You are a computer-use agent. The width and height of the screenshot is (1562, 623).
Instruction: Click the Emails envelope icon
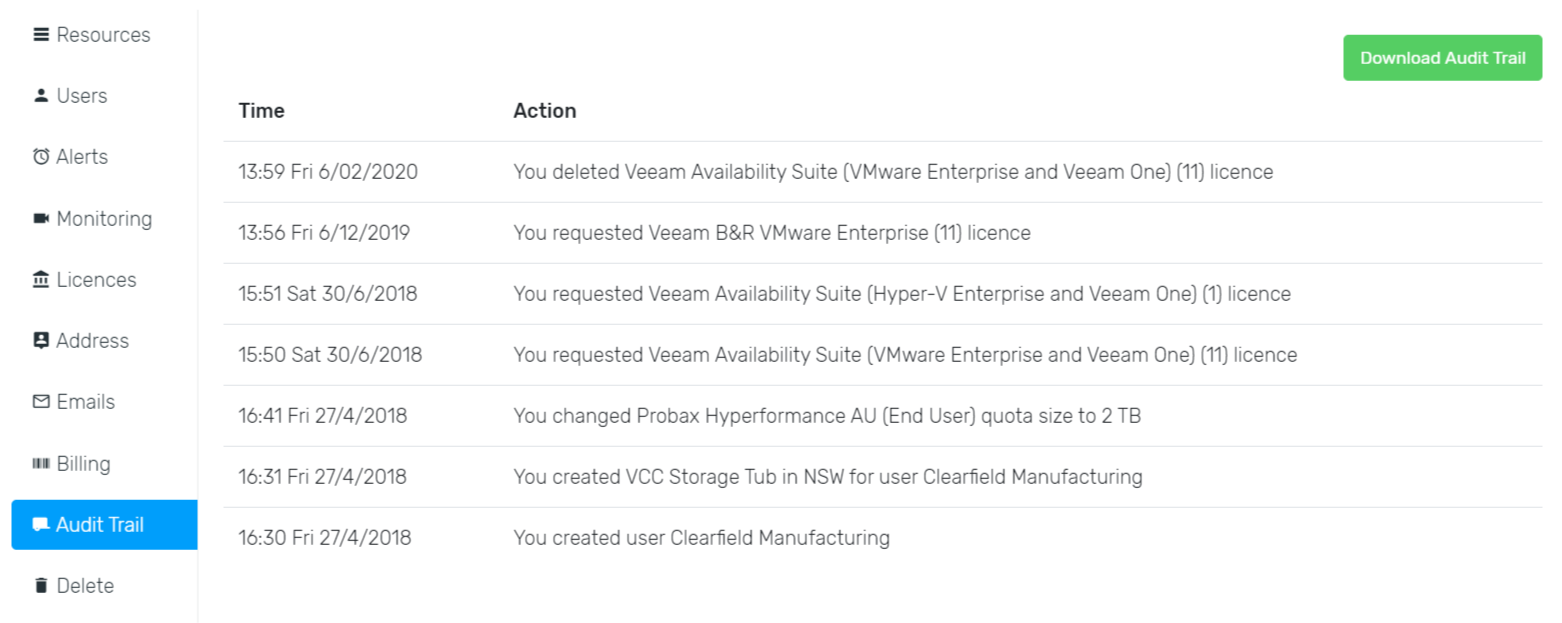tap(41, 402)
